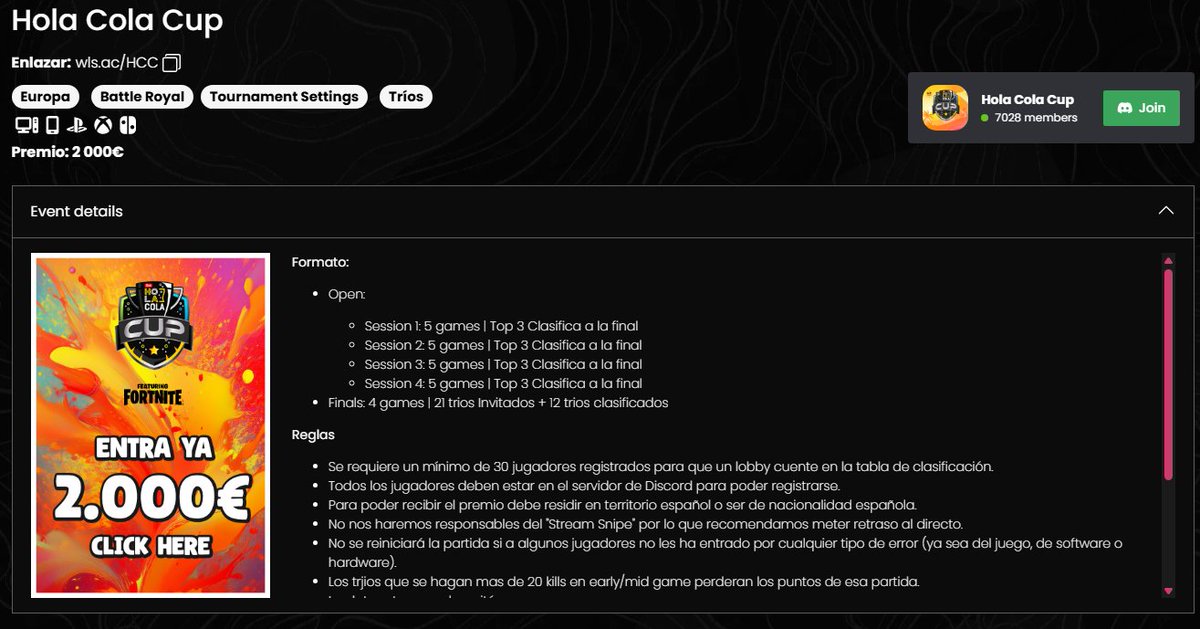
Task: Click the Nintendo Switch platform icon
Action: pos(128,126)
